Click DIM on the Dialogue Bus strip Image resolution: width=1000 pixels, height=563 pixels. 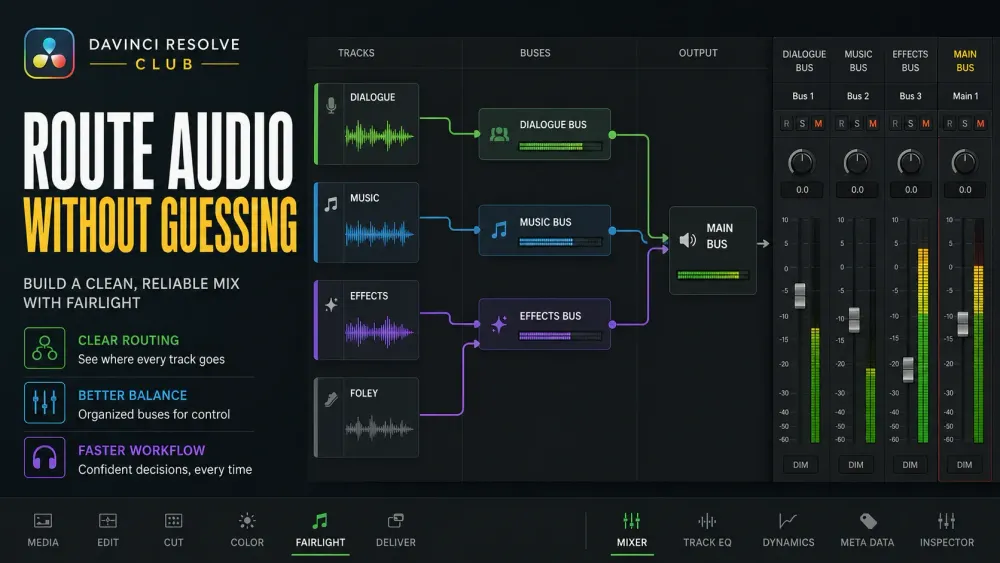pyautogui.click(x=800, y=465)
